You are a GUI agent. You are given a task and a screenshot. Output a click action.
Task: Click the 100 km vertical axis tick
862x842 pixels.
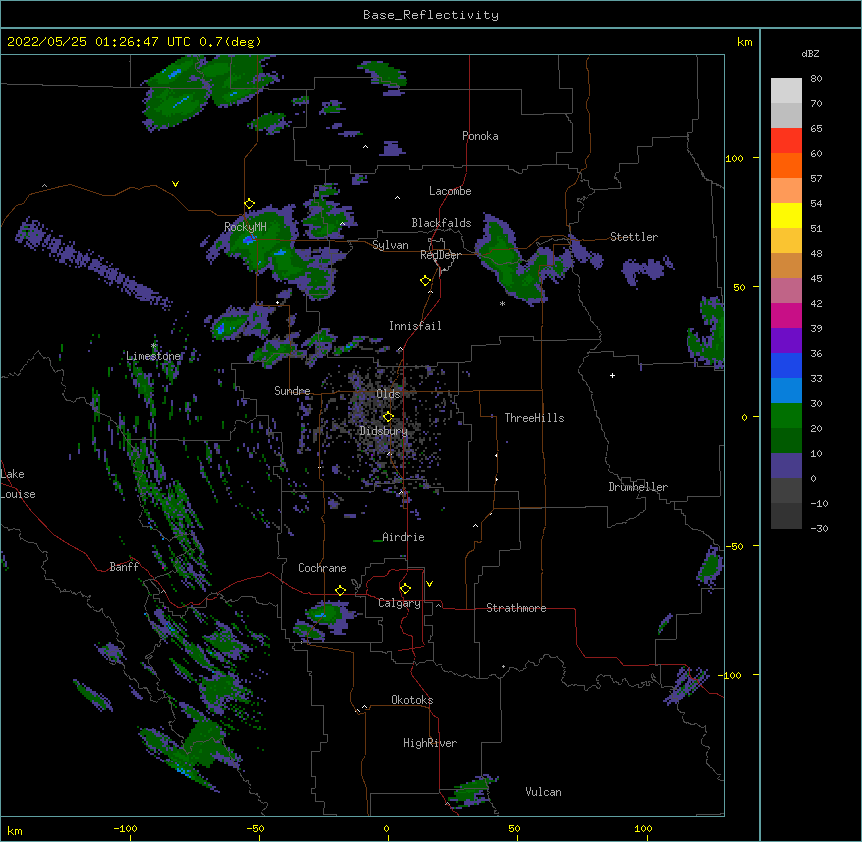pos(734,158)
